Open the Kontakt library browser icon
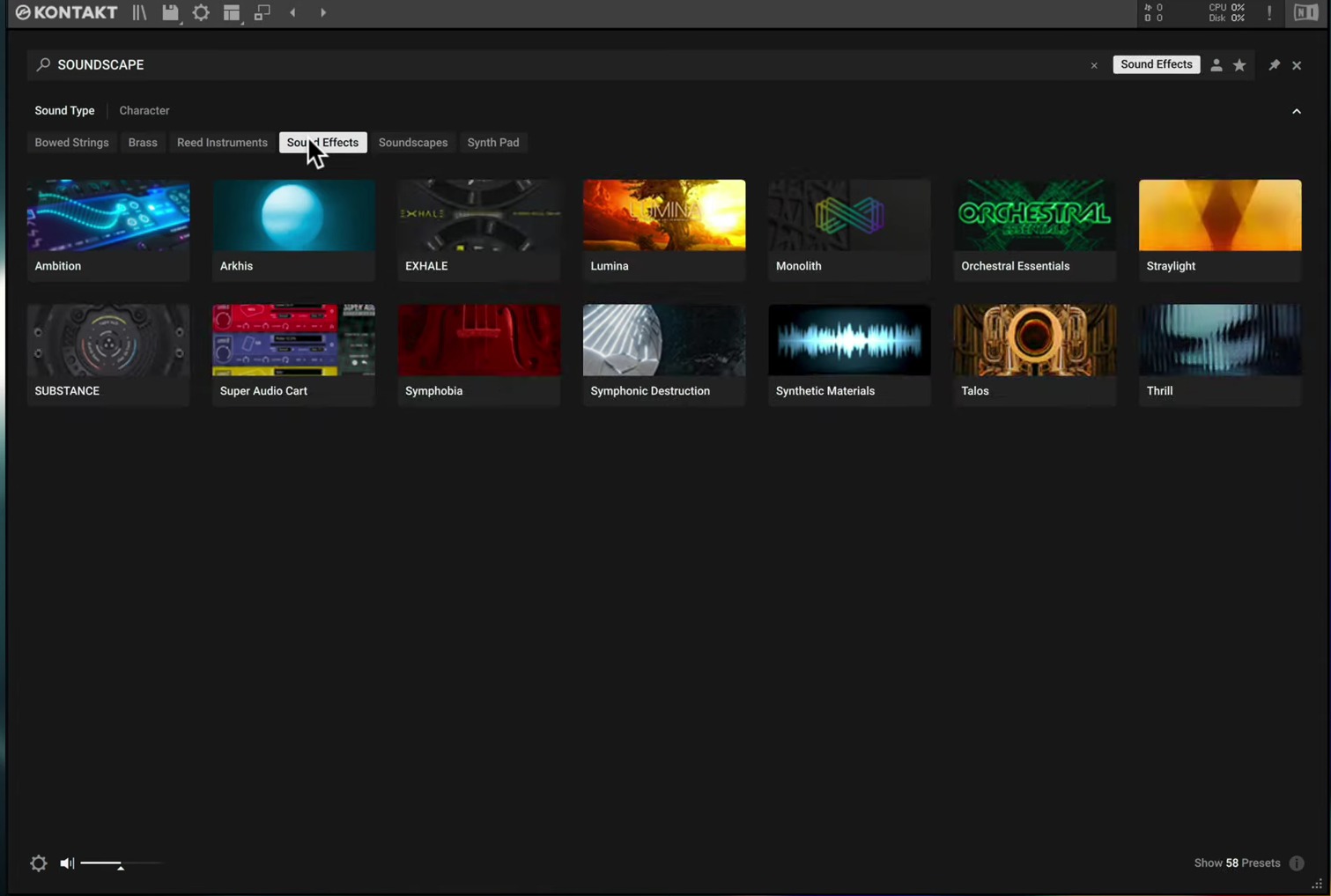This screenshot has width=1331, height=896. point(139,12)
